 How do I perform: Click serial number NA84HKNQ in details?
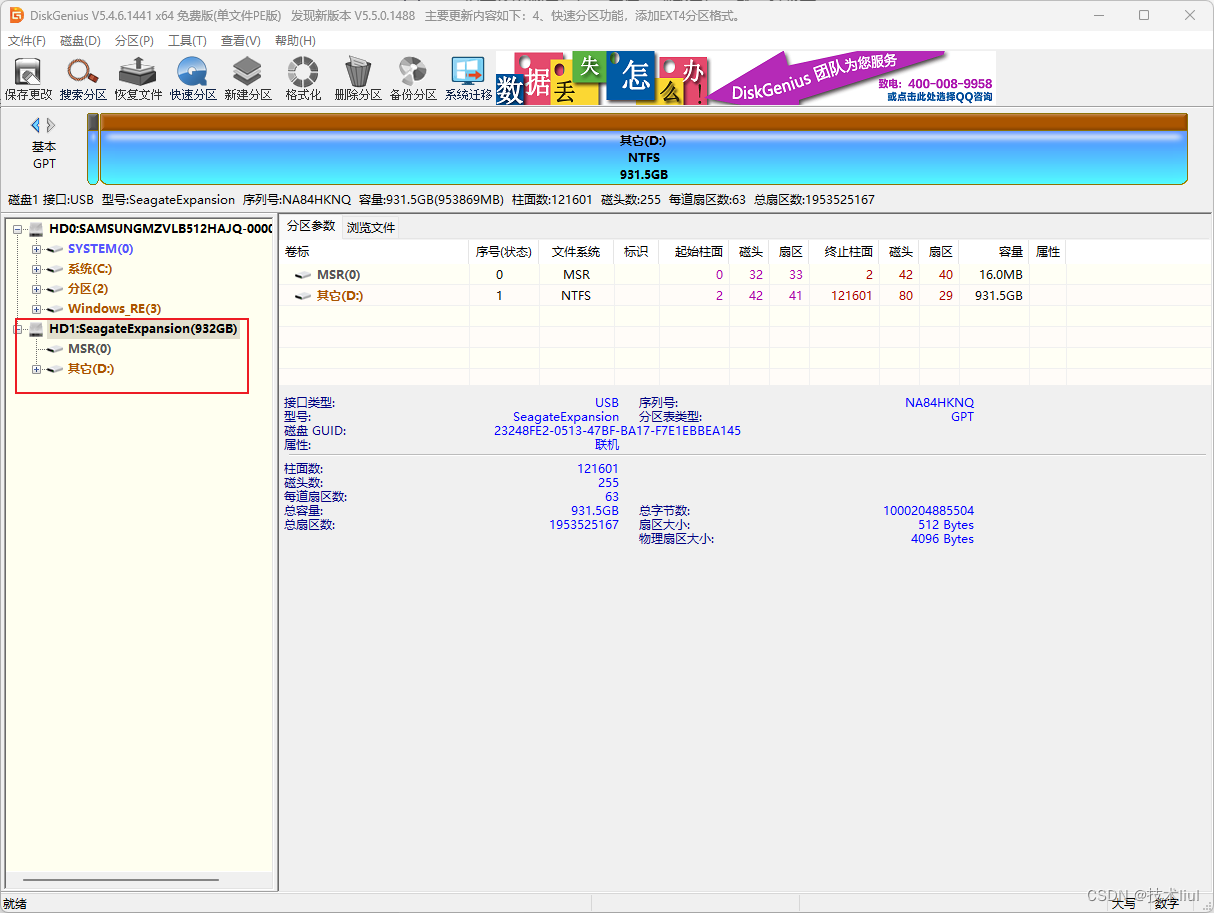point(939,403)
